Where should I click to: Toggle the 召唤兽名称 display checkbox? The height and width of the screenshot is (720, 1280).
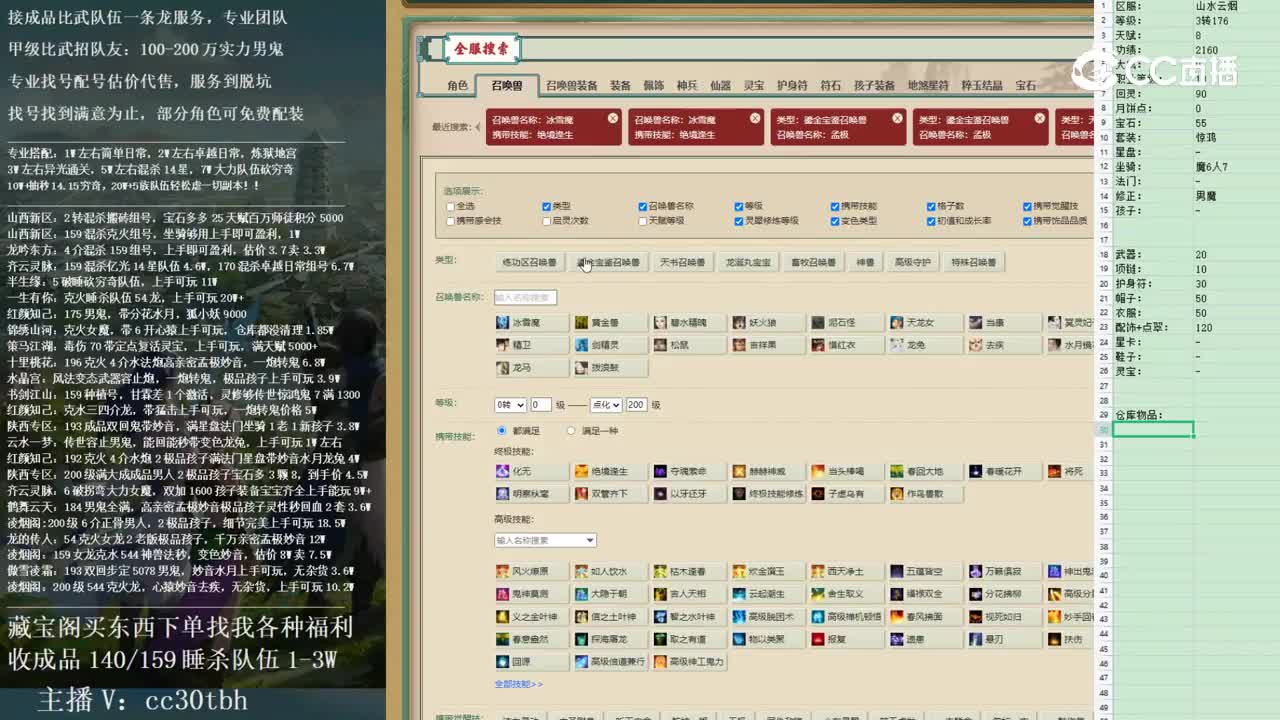[642, 207]
